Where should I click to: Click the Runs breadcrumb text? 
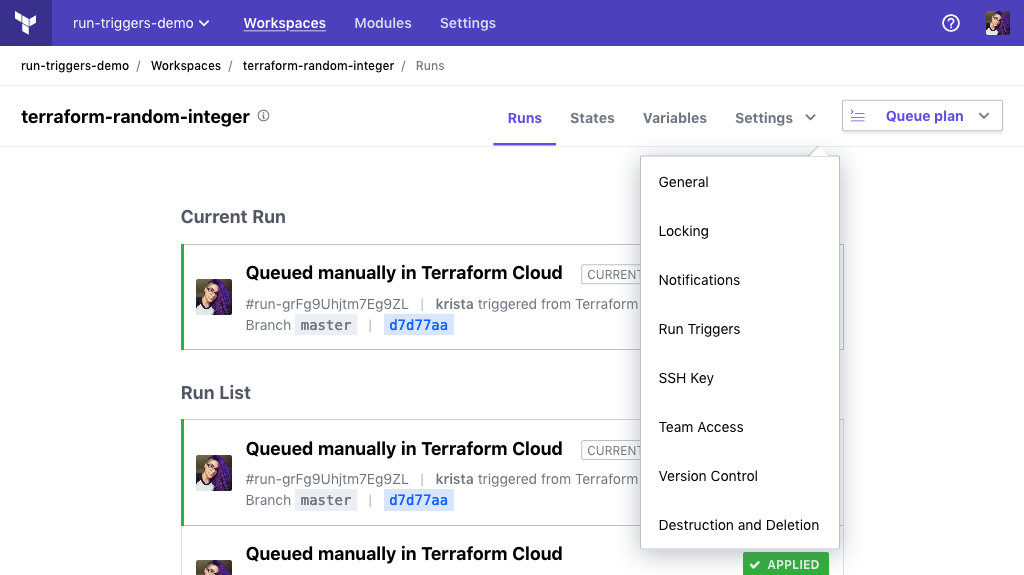[430, 66]
